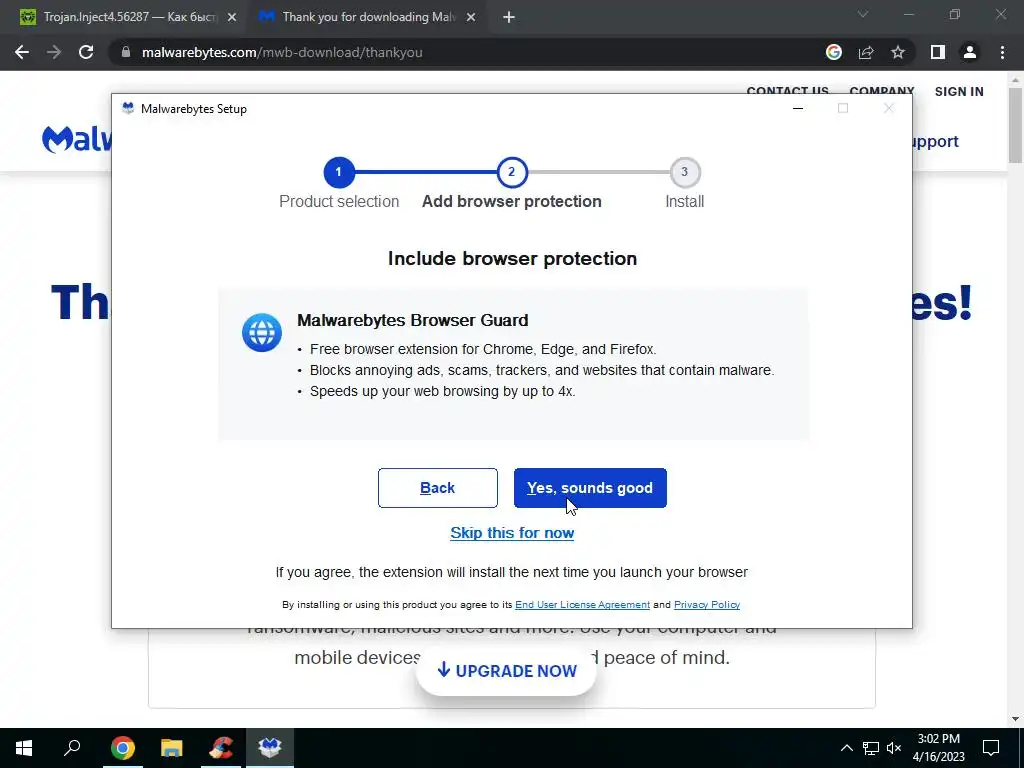Open Chrome profile avatar
This screenshot has width=1024, height=768.
970,52
